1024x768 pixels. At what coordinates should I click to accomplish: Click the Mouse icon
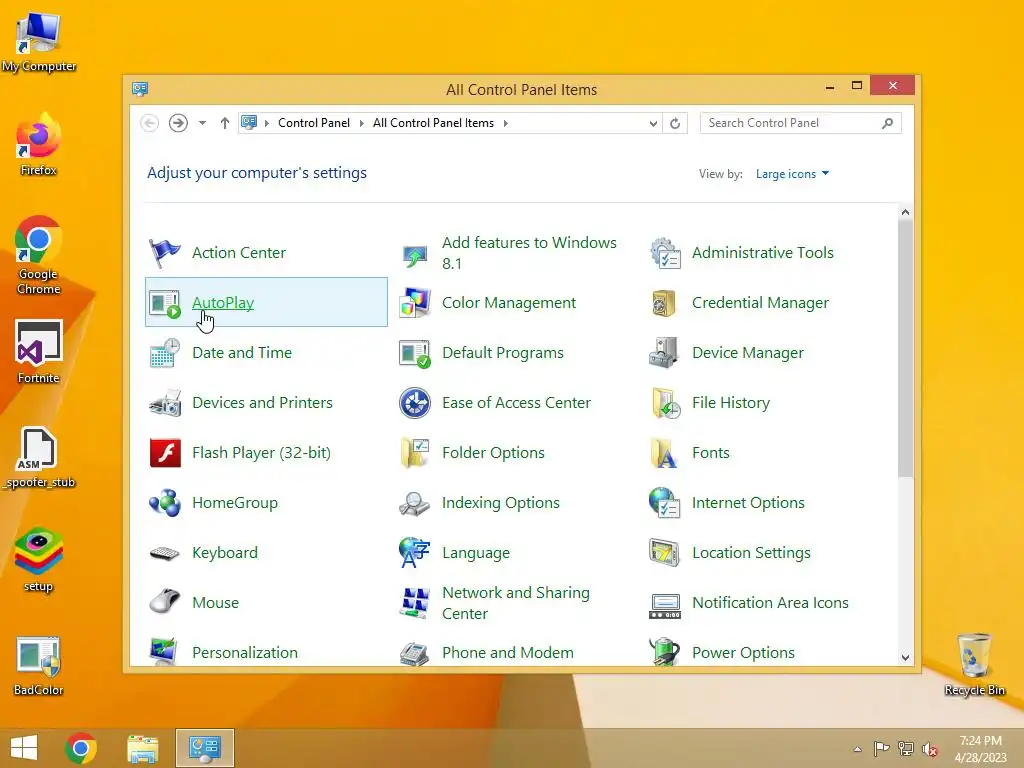165,600
